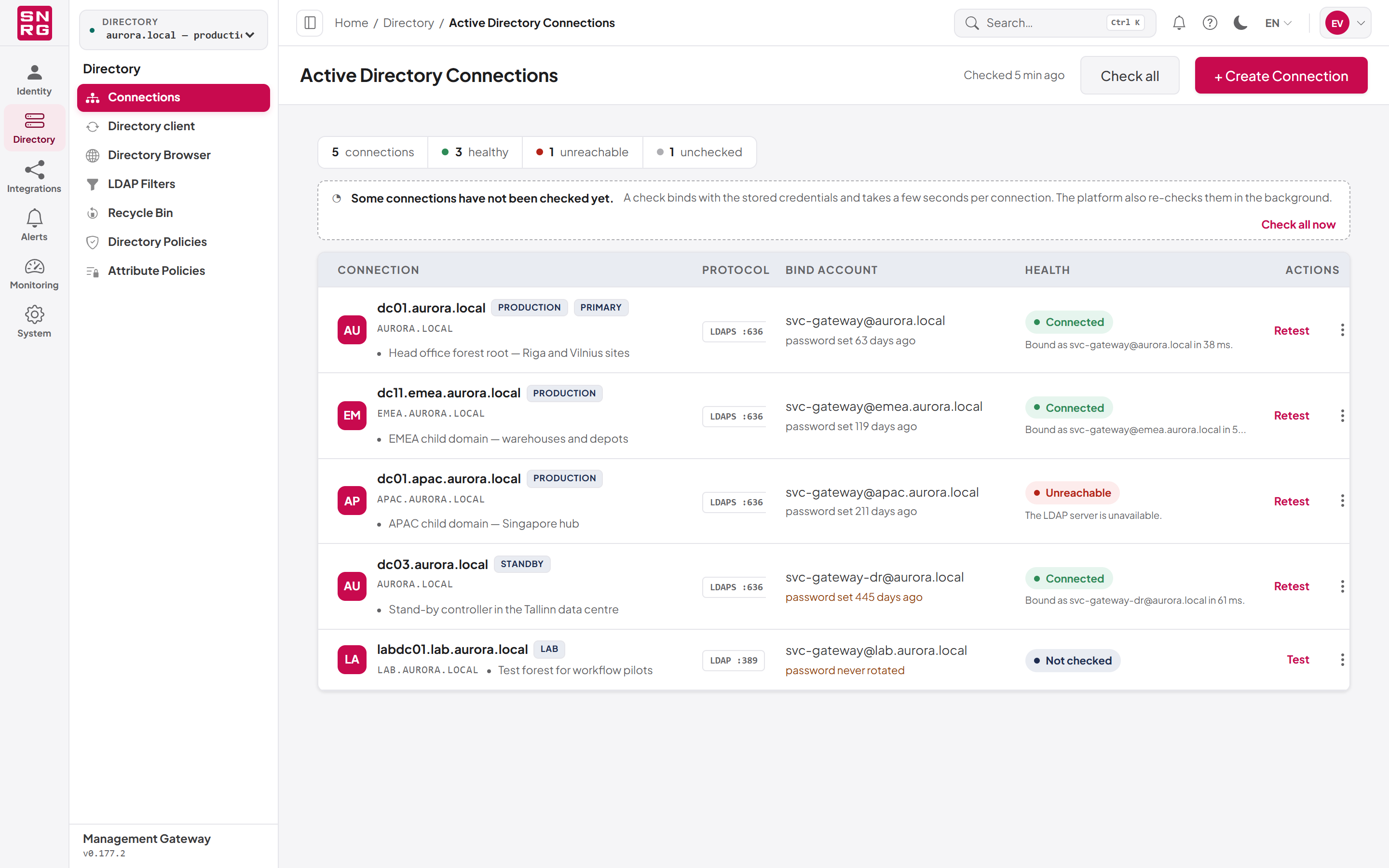Click Create Connection button

coord(1281,75)
